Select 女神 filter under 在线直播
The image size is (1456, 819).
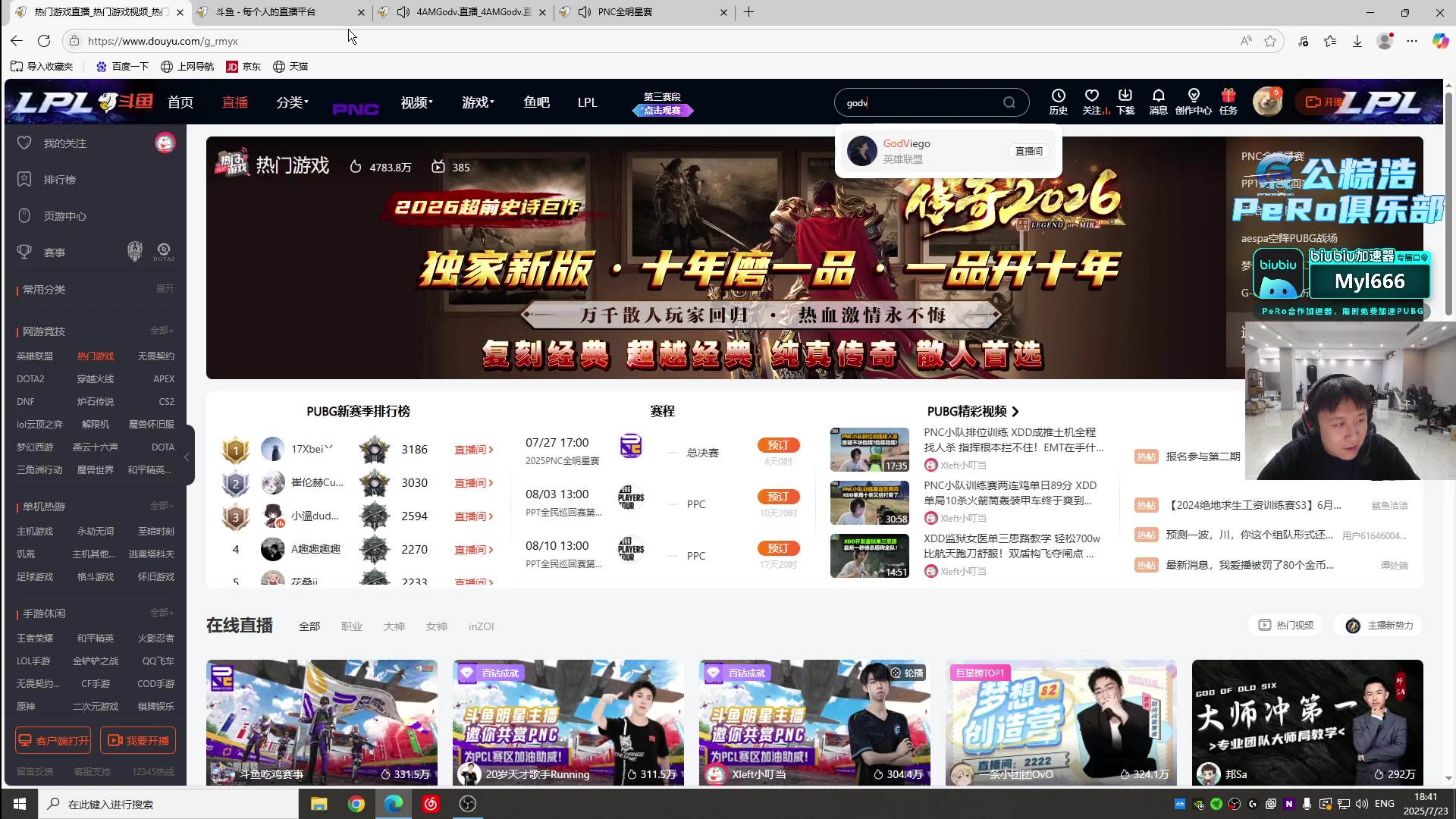[x=436, y=626]
